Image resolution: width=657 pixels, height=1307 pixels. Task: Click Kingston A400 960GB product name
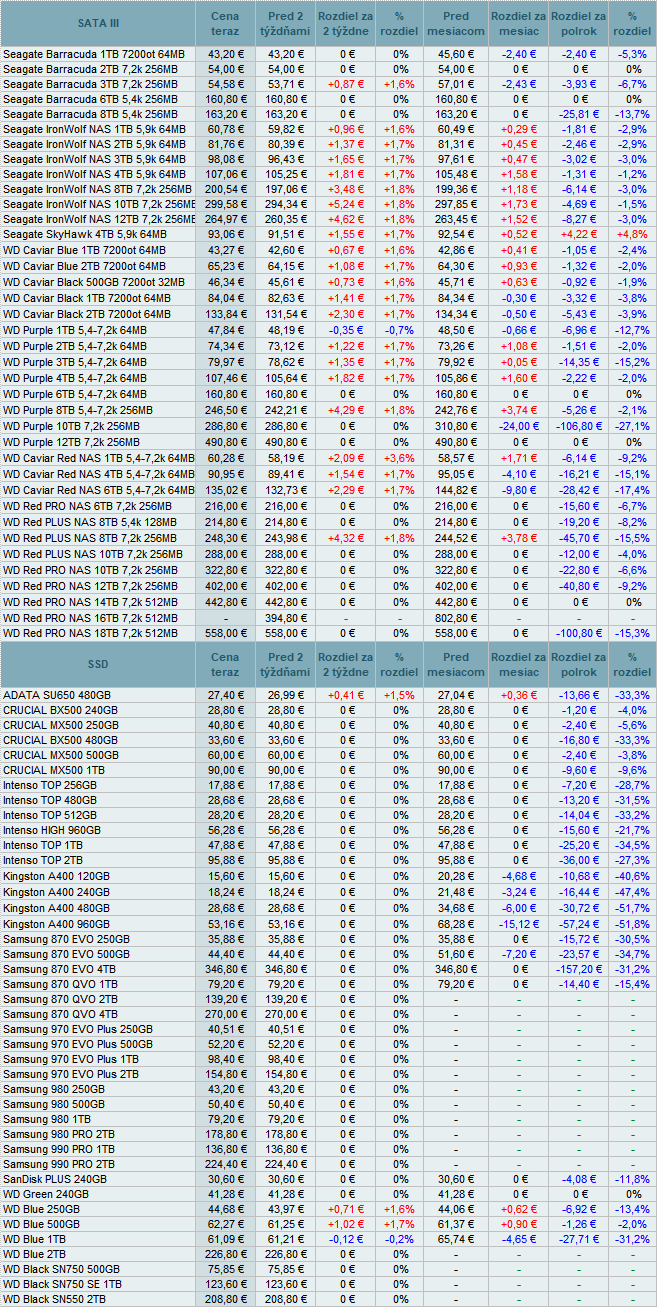tap(57, 923)
